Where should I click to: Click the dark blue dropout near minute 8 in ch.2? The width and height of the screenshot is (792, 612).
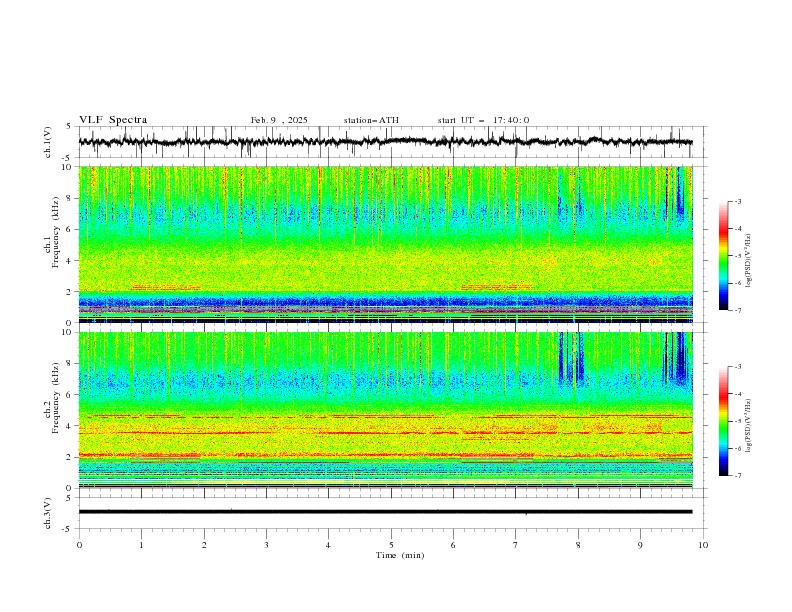571,358
